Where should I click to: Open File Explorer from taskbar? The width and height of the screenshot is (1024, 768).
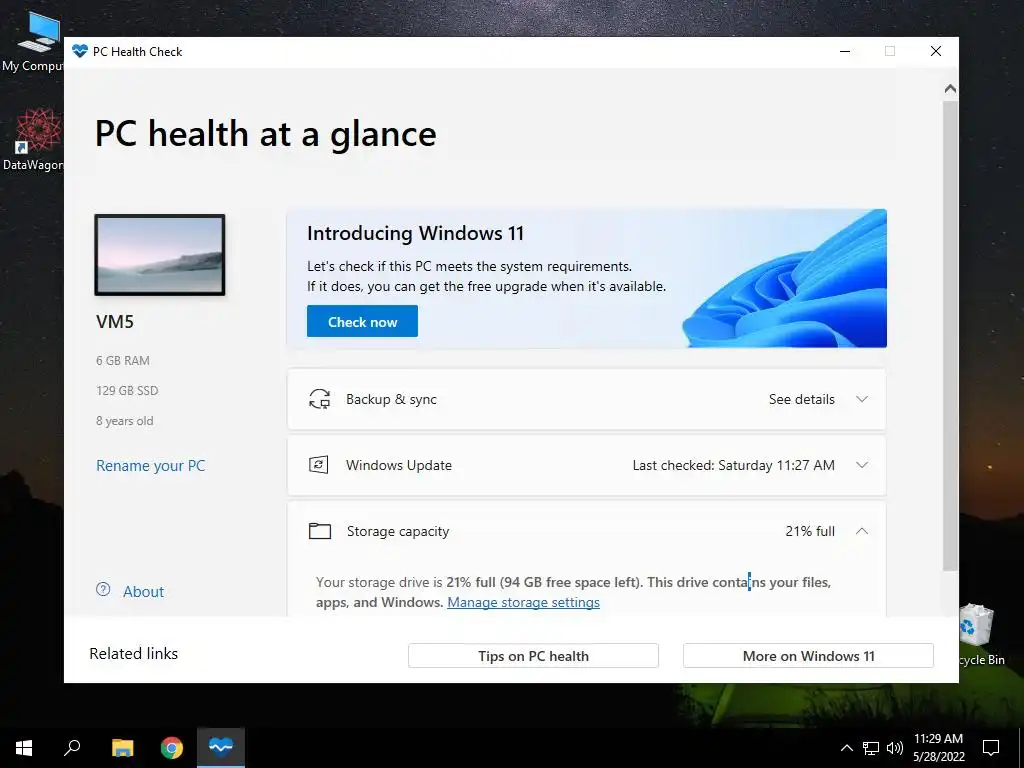click(122, 748)
